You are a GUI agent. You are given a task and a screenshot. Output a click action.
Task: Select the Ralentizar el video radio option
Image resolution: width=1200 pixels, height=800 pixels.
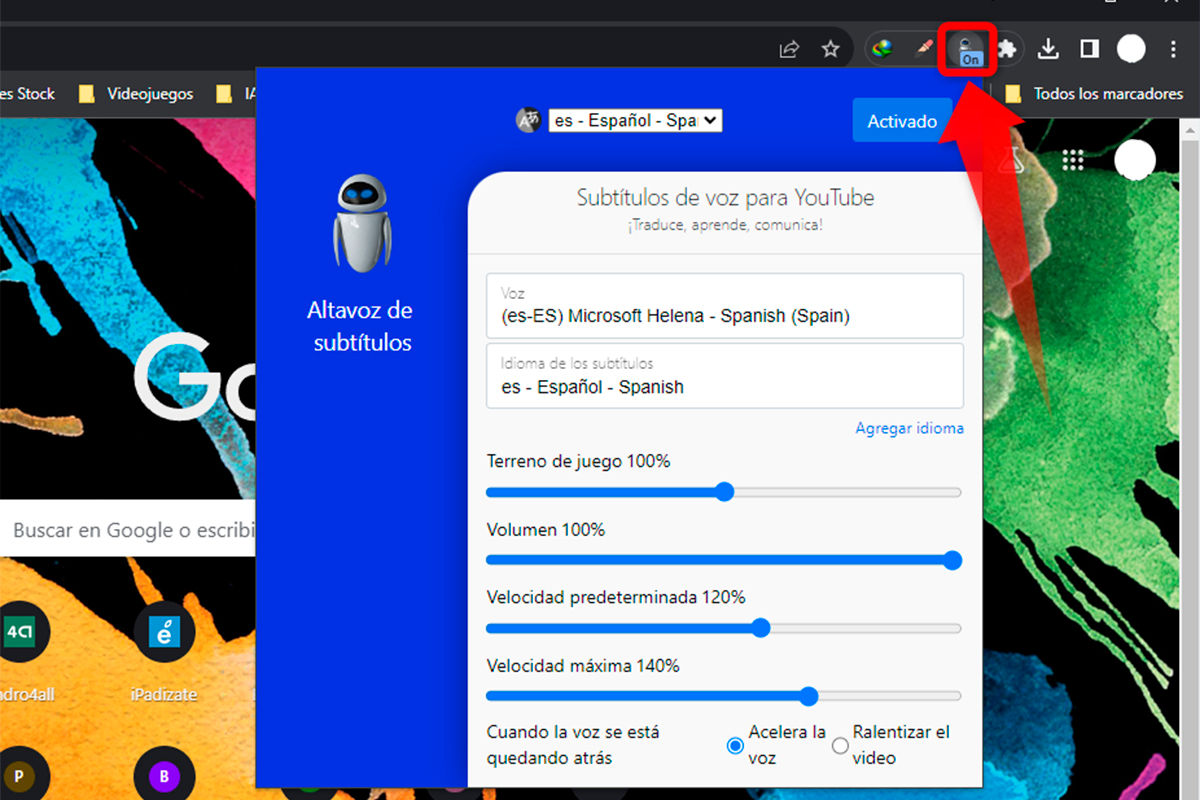tap(840, 745)
